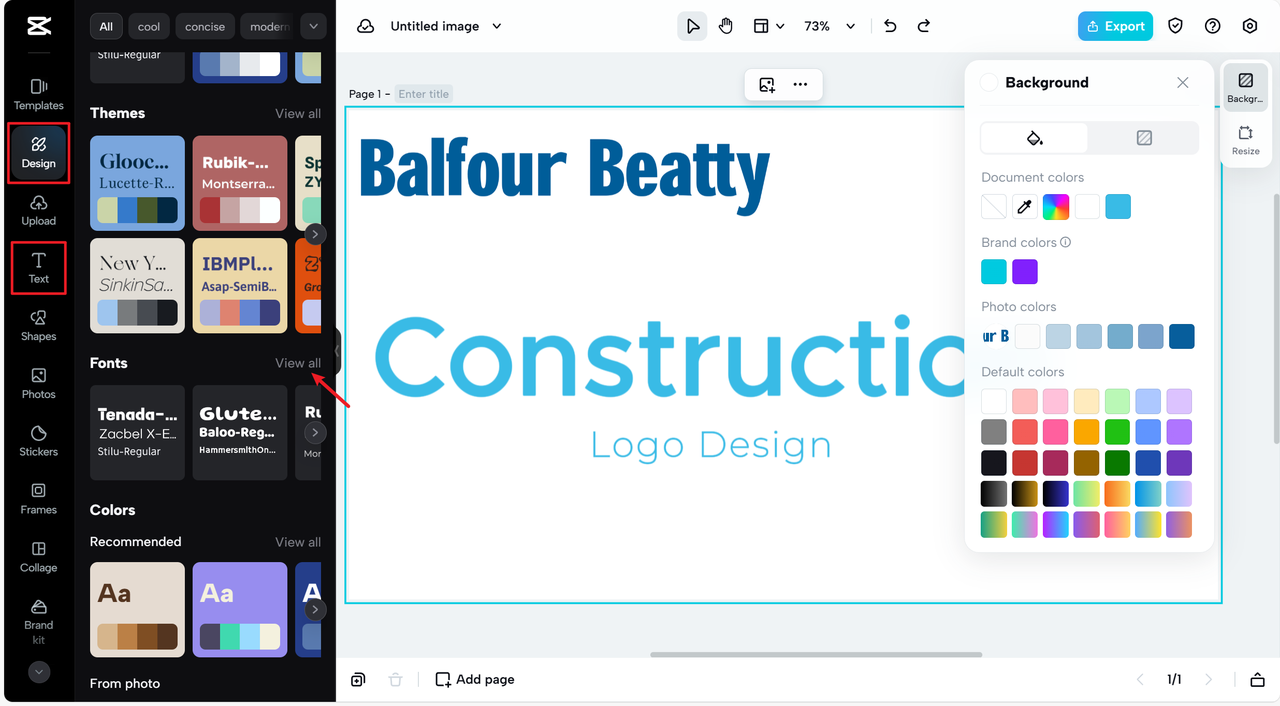Show next recommended colors with right arrow
This screenshot has height=706, width=1280.
[315, 609]
